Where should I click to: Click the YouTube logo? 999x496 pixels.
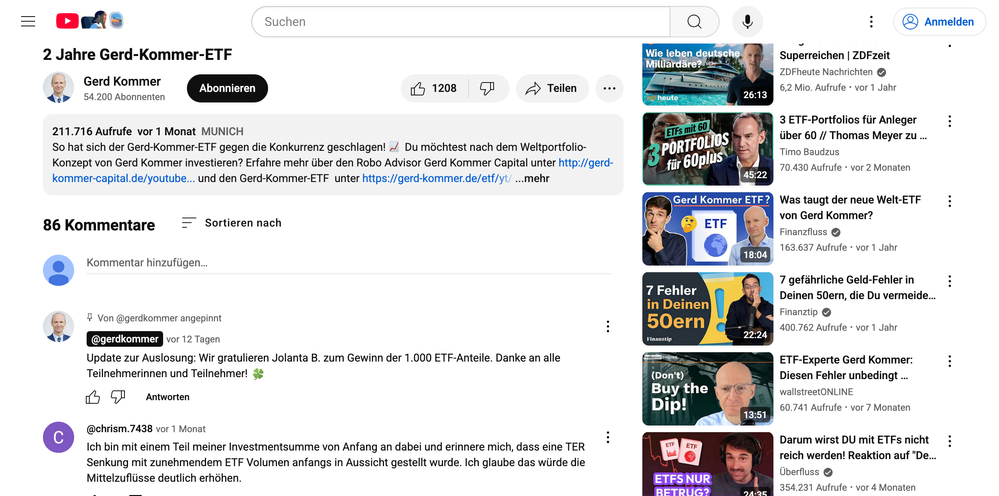point(89,21)
